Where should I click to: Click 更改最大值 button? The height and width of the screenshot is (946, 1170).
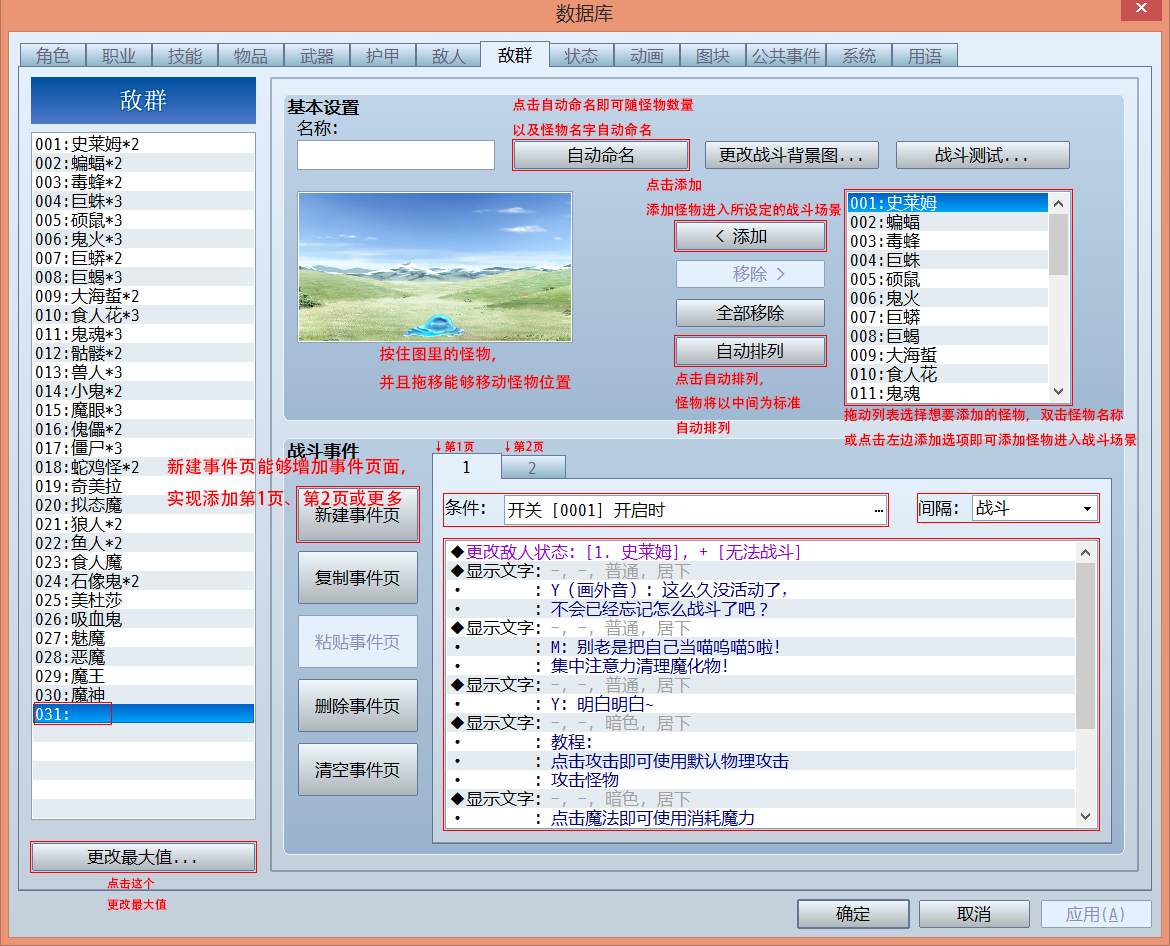(x=143, y=857)
